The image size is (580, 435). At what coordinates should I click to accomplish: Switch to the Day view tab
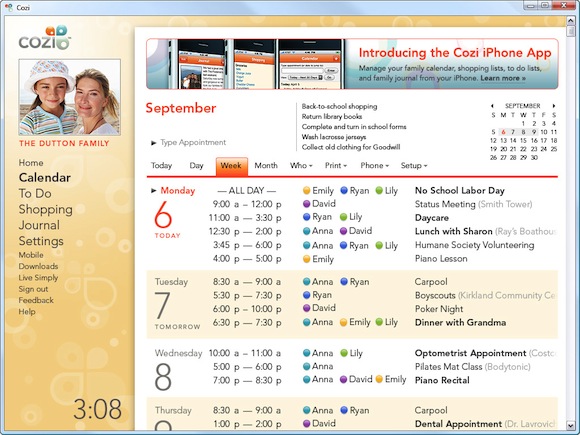click(196, 166)
